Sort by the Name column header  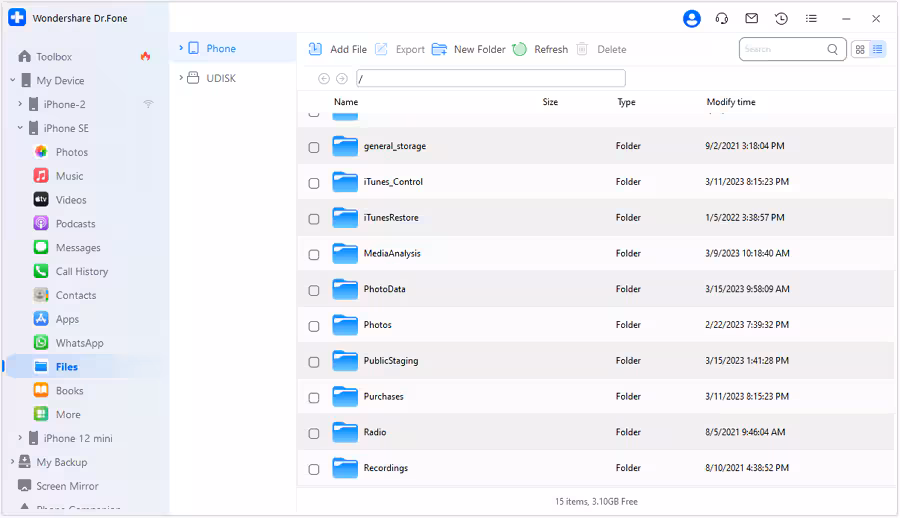tap(346, 102)
